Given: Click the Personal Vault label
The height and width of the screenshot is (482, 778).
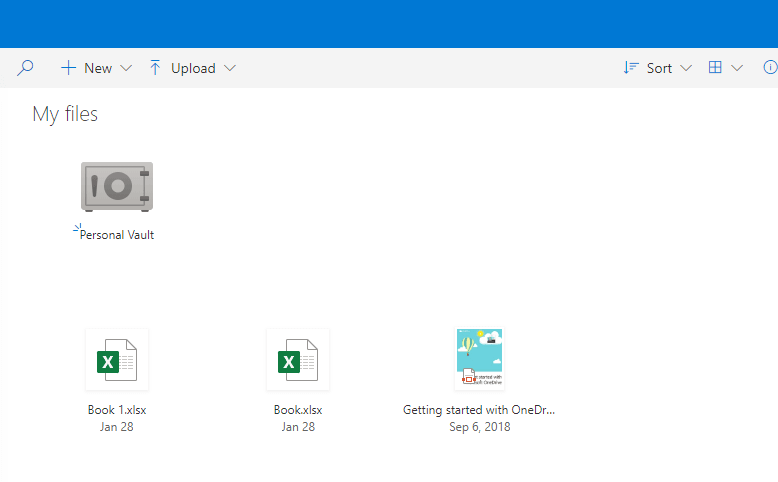Looking at the screenshot, I should point(117,235).
